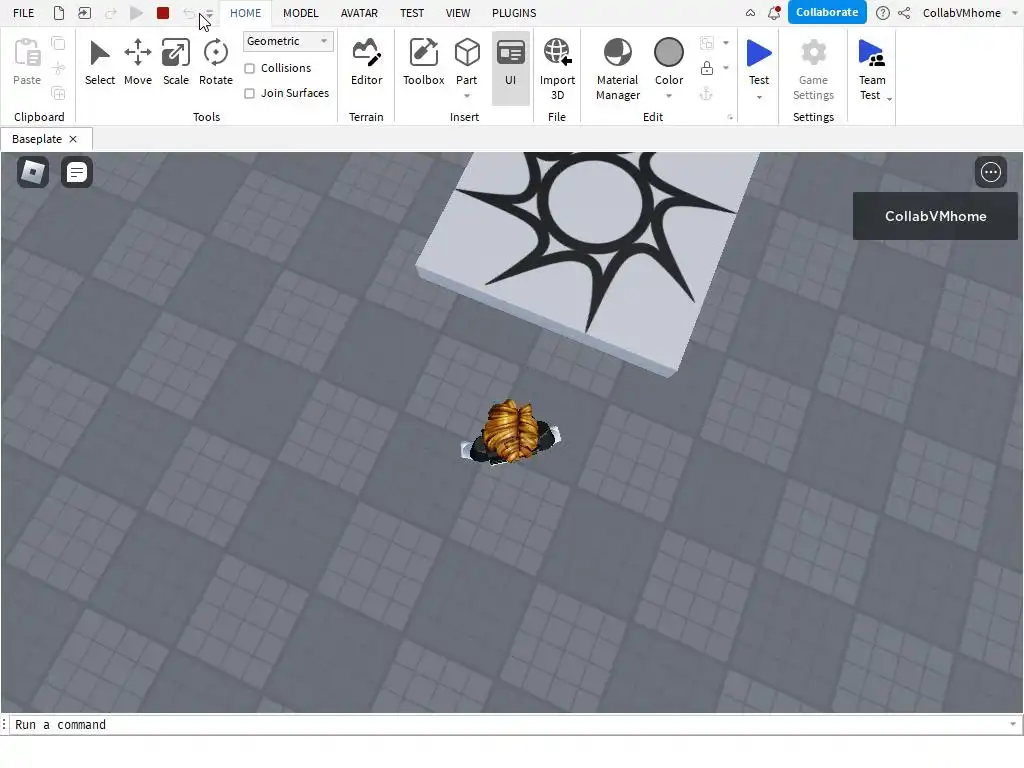
Task: Switch to the MODEL ribbon tab
Action: click(300, 13)
